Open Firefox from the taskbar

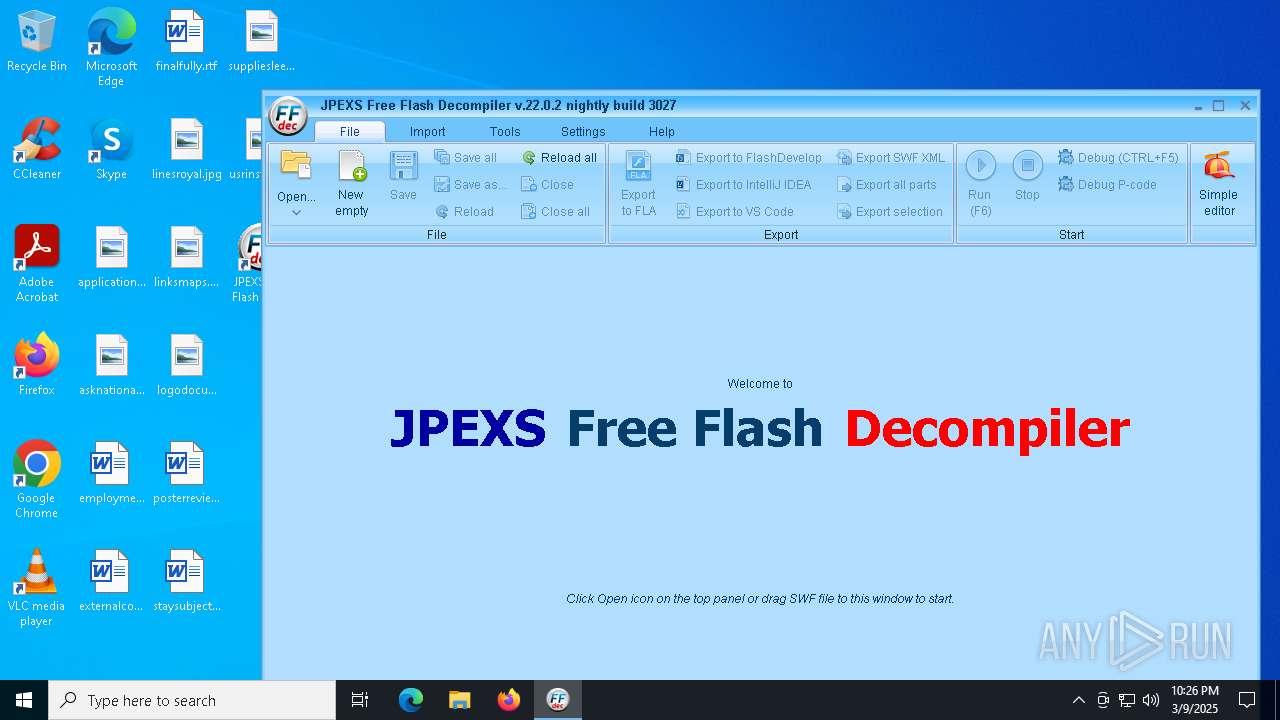[x=508, y=700]
